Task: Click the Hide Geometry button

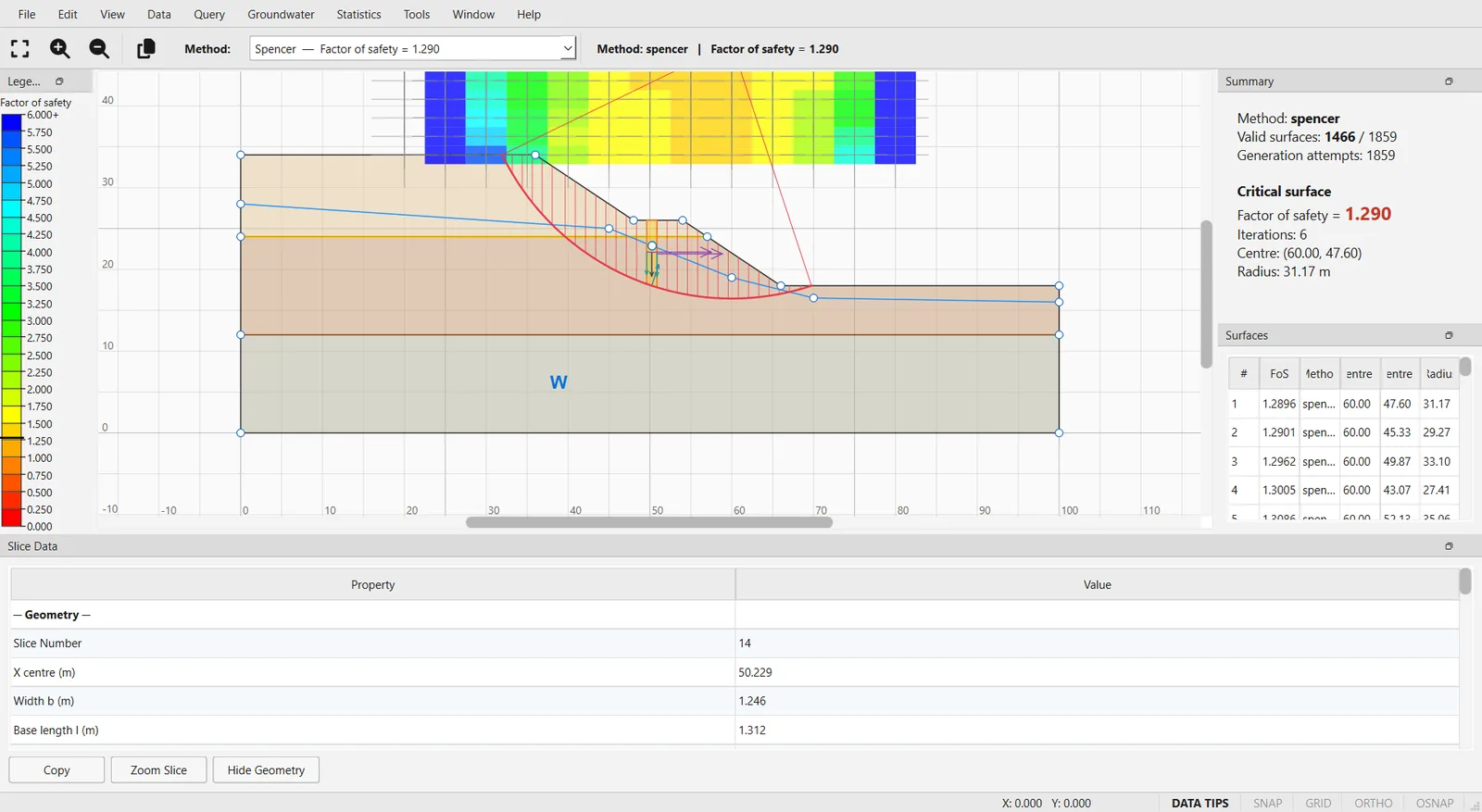Action: [x=266, y=770]
